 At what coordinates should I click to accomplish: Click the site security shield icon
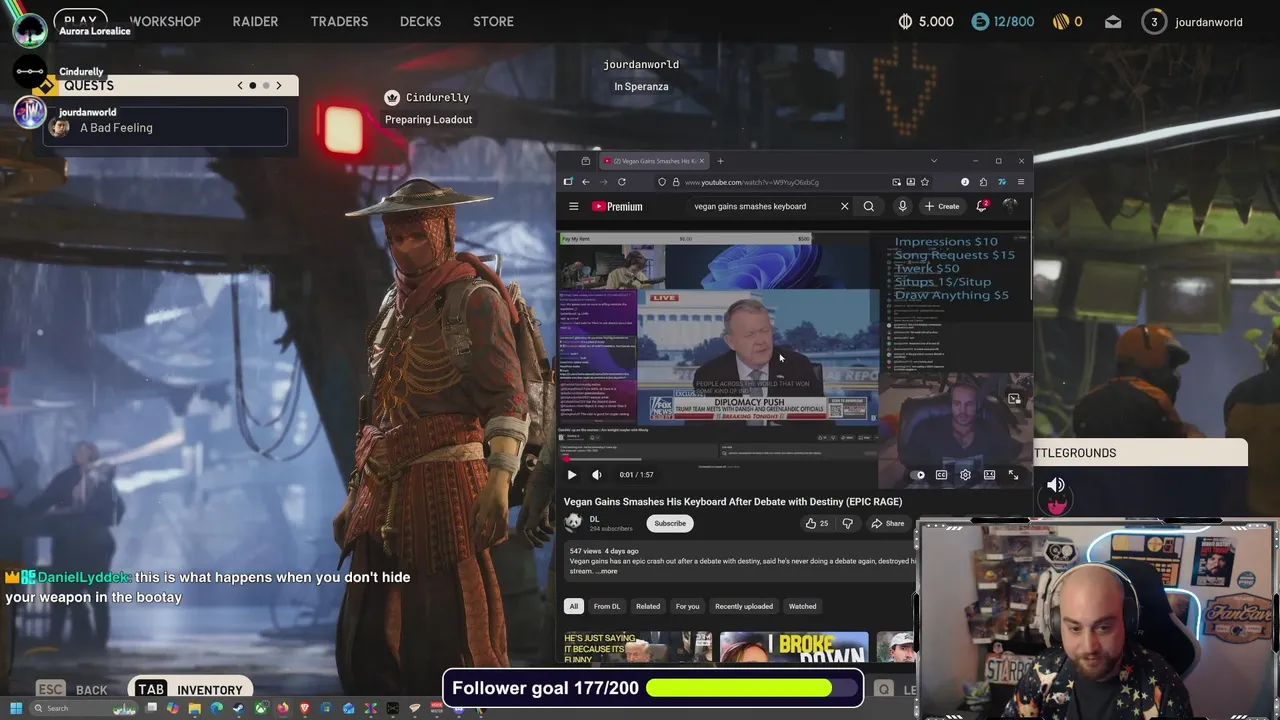click(662, 182)
